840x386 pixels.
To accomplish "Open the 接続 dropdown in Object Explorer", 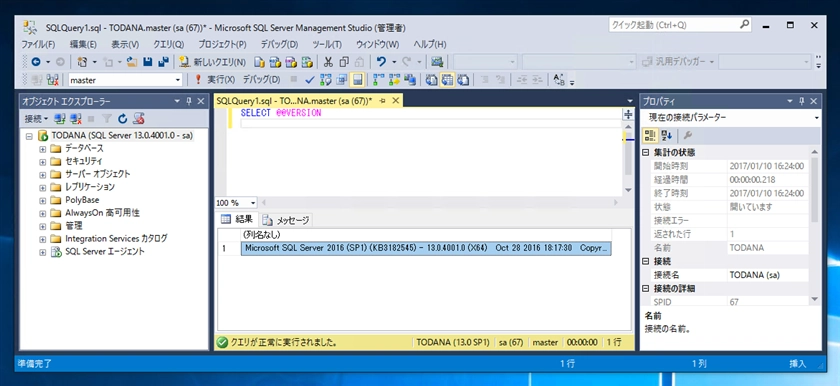I will (36, 118).
